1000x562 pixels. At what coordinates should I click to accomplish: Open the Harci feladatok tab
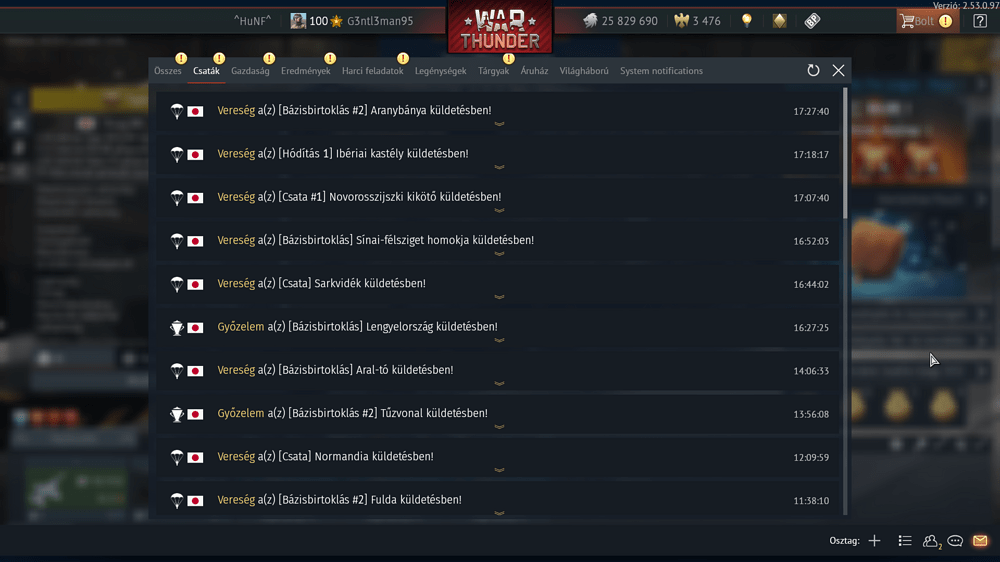pos(372,71)
